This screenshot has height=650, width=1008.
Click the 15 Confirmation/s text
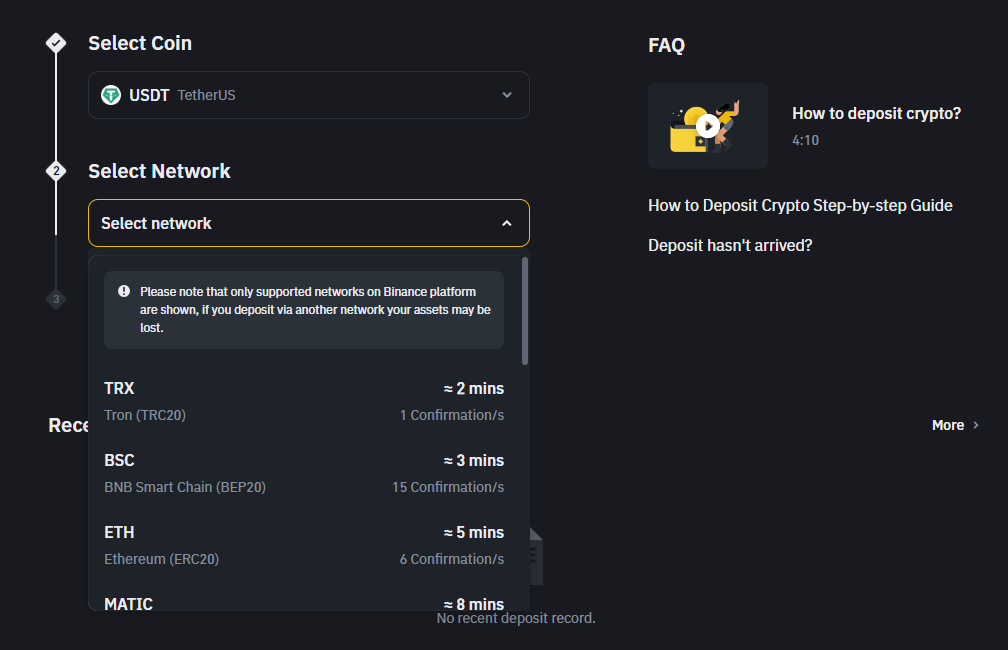pos(448,487)
